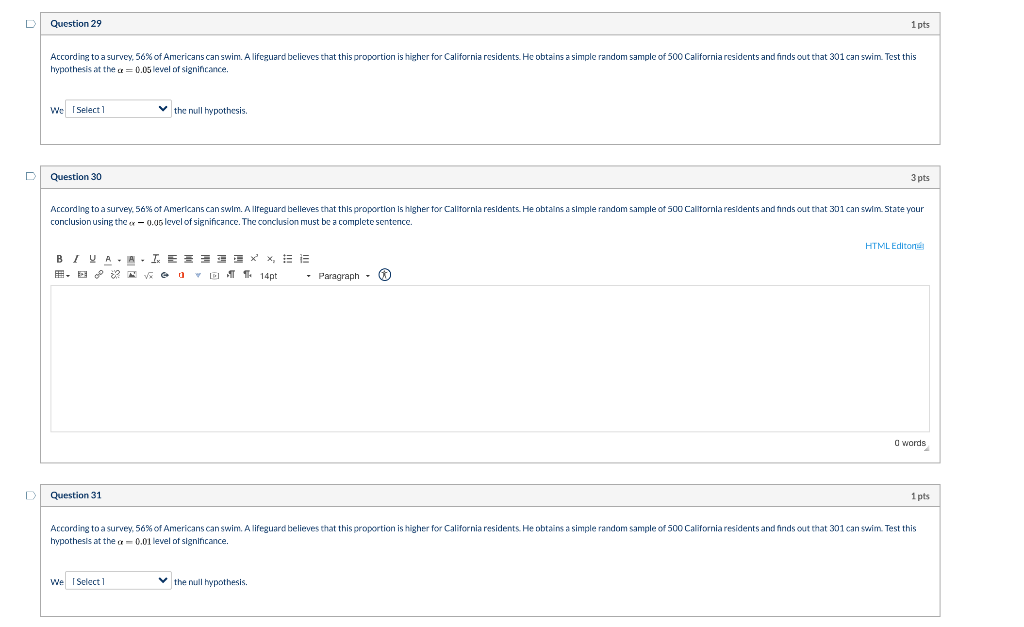Apply italic formatting in the editor
The image size is (1024, 627).
[76, 259]
